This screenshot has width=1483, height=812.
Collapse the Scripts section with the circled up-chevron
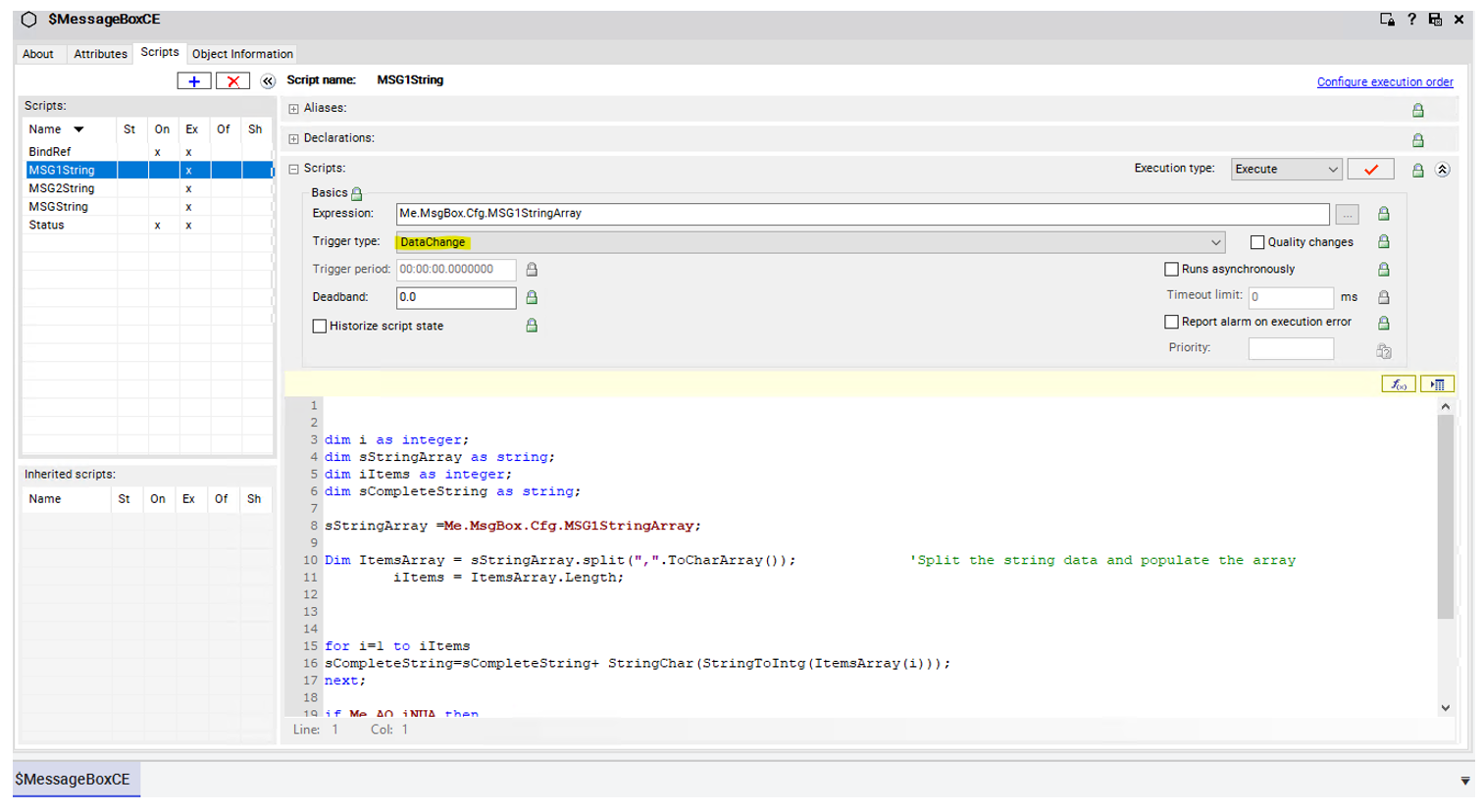[x=1442, y=170]
